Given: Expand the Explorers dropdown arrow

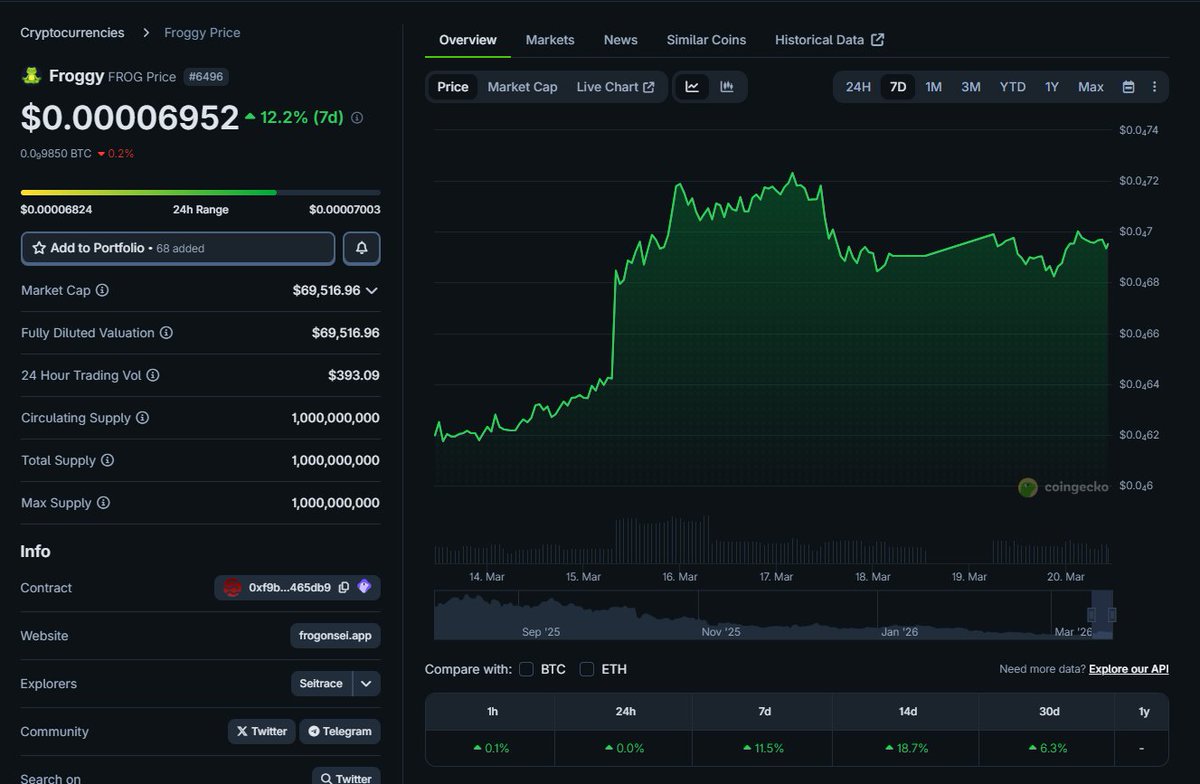Looking at the screenshot, I should [366, 684].
